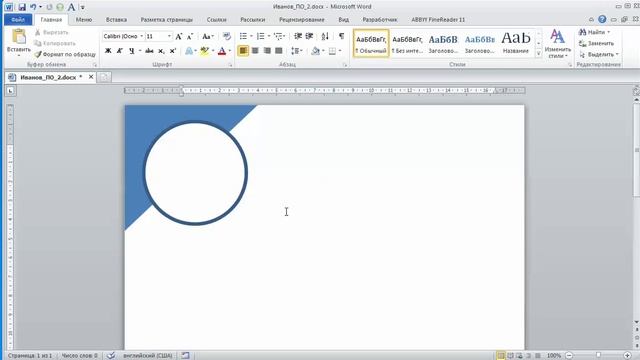
Task: Click Copy (Копировать) in clipboard group
Action: (55, 43)
